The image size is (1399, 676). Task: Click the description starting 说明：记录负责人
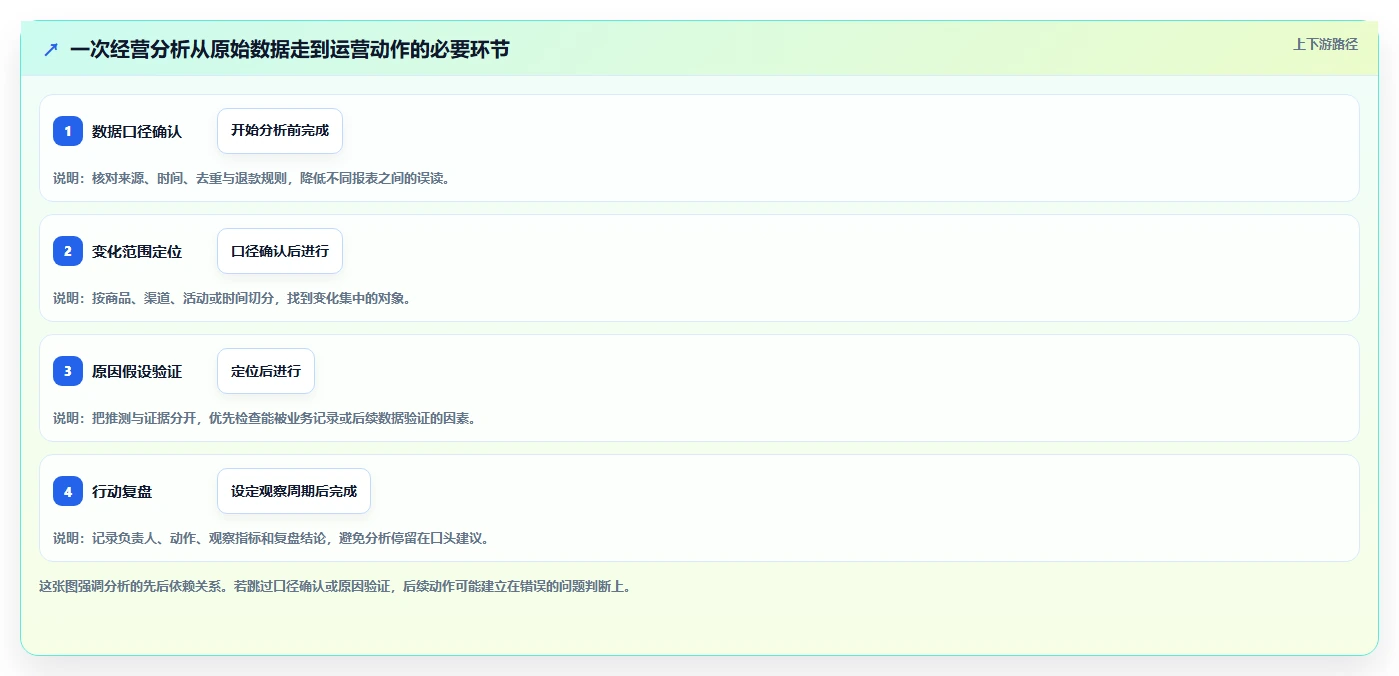[x=271, y=538]
